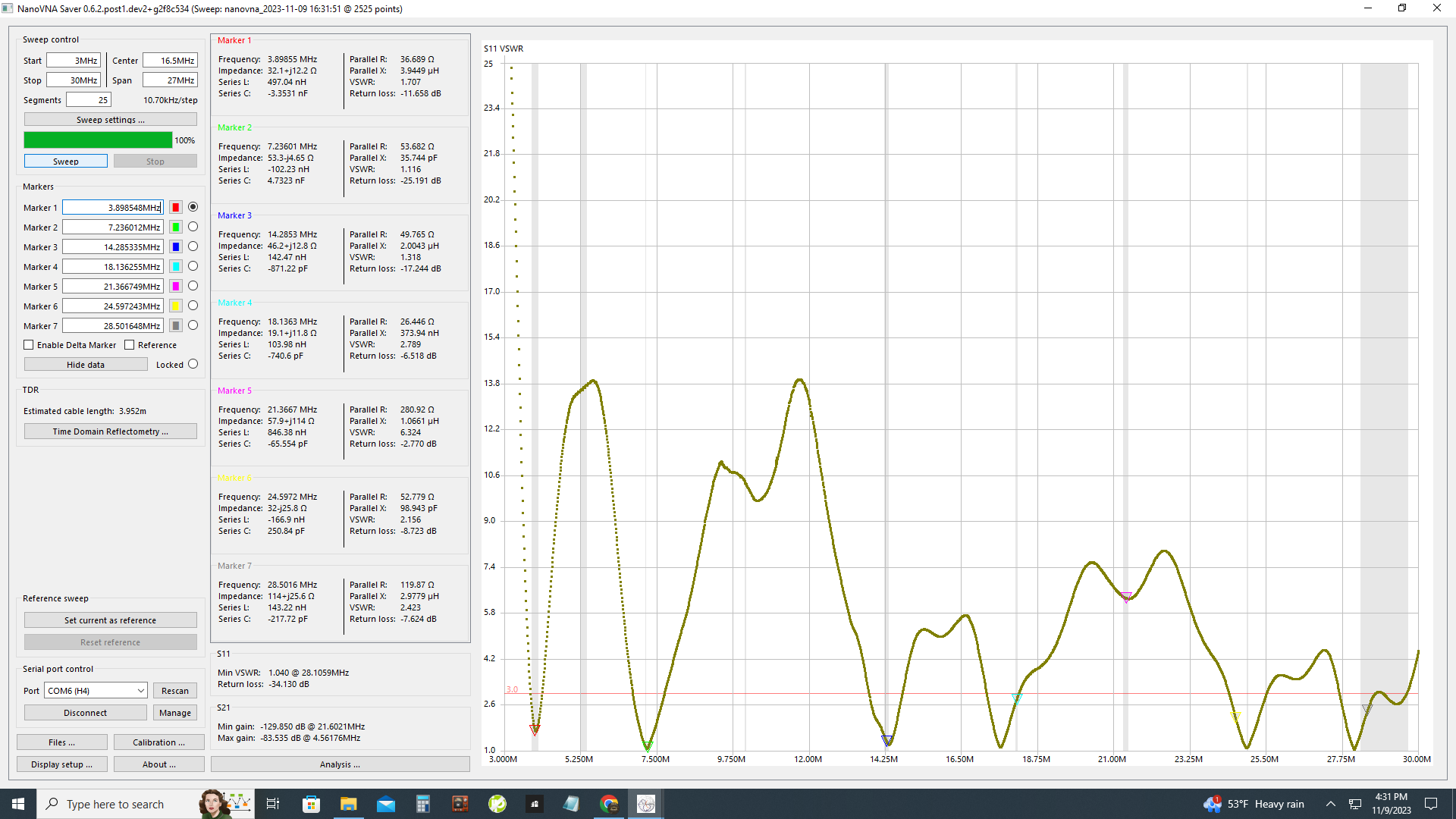
Task: Show hidden system tray icons
Action: click(x=1330, y=804)
